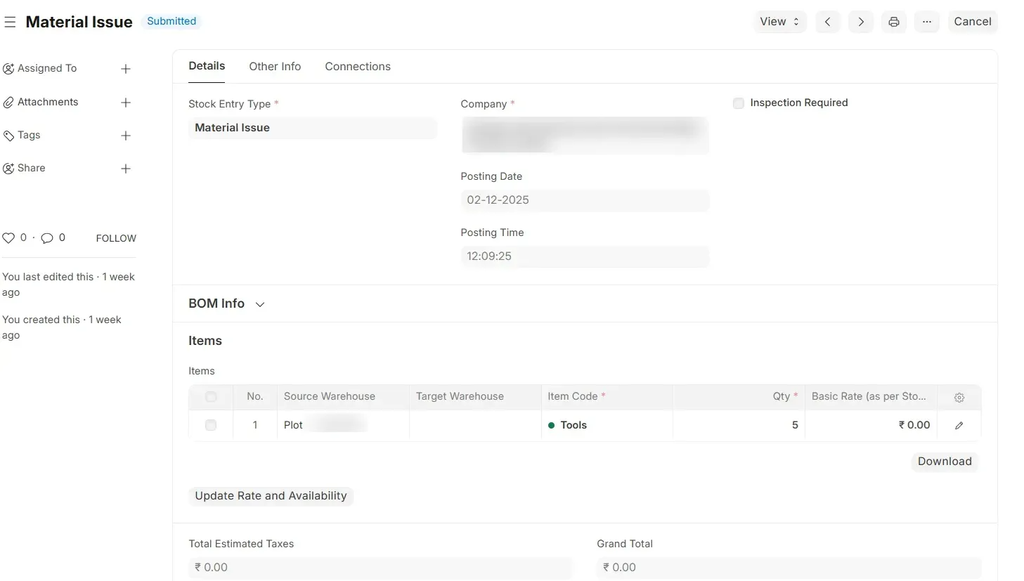Go to next document arrow
Viewport: 1024px width, 581px height.
860,22
